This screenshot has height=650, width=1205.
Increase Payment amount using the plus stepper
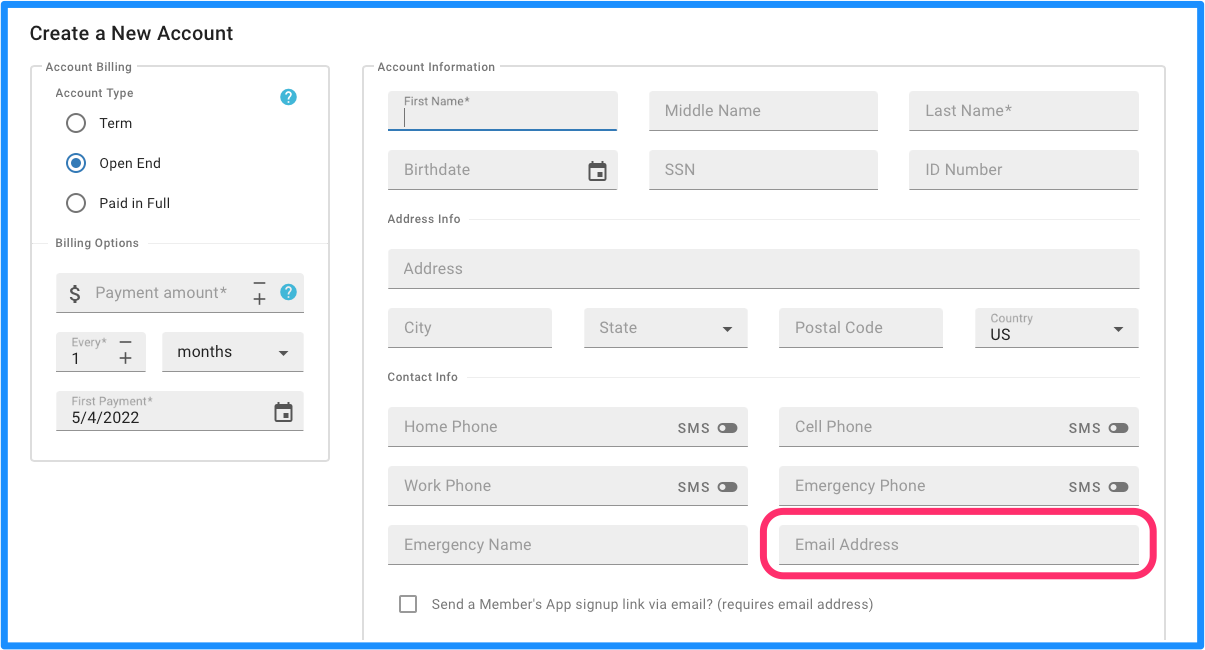[x=259, y=298]
